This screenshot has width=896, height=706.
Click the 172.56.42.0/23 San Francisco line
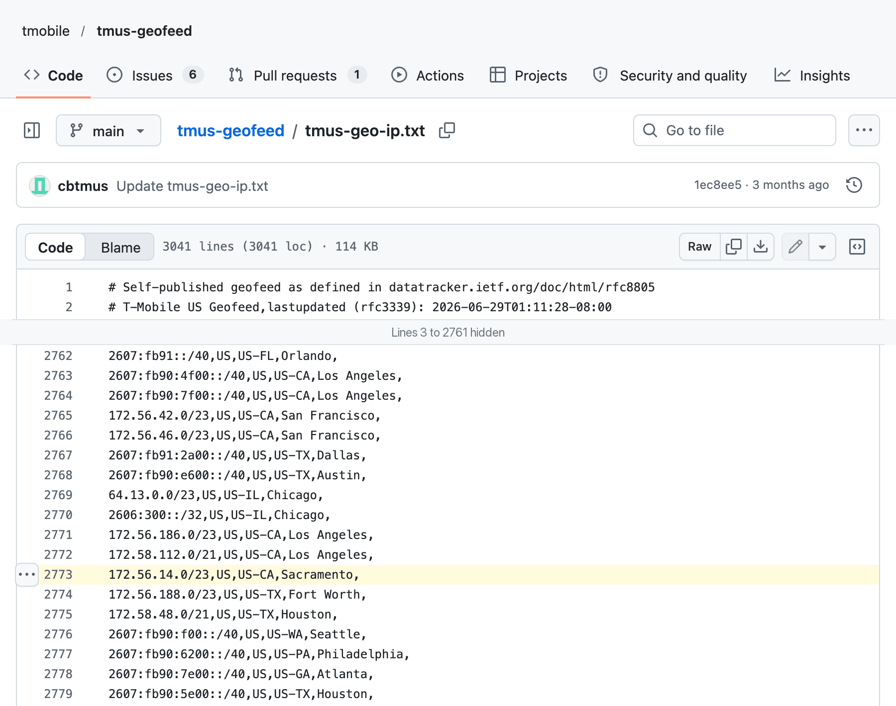click(245, 416)
